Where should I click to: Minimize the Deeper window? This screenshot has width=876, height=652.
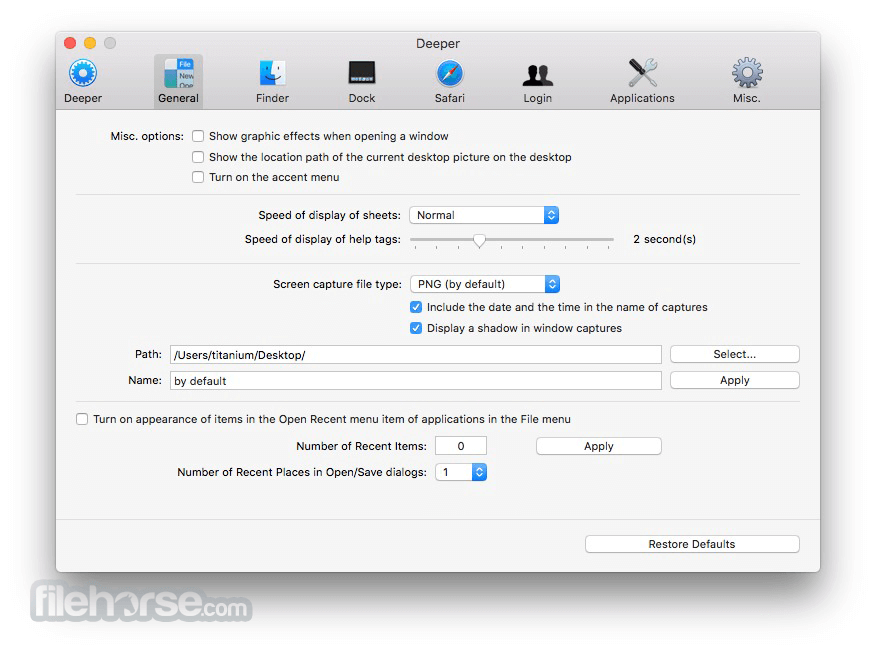click(x=90, y=43)
